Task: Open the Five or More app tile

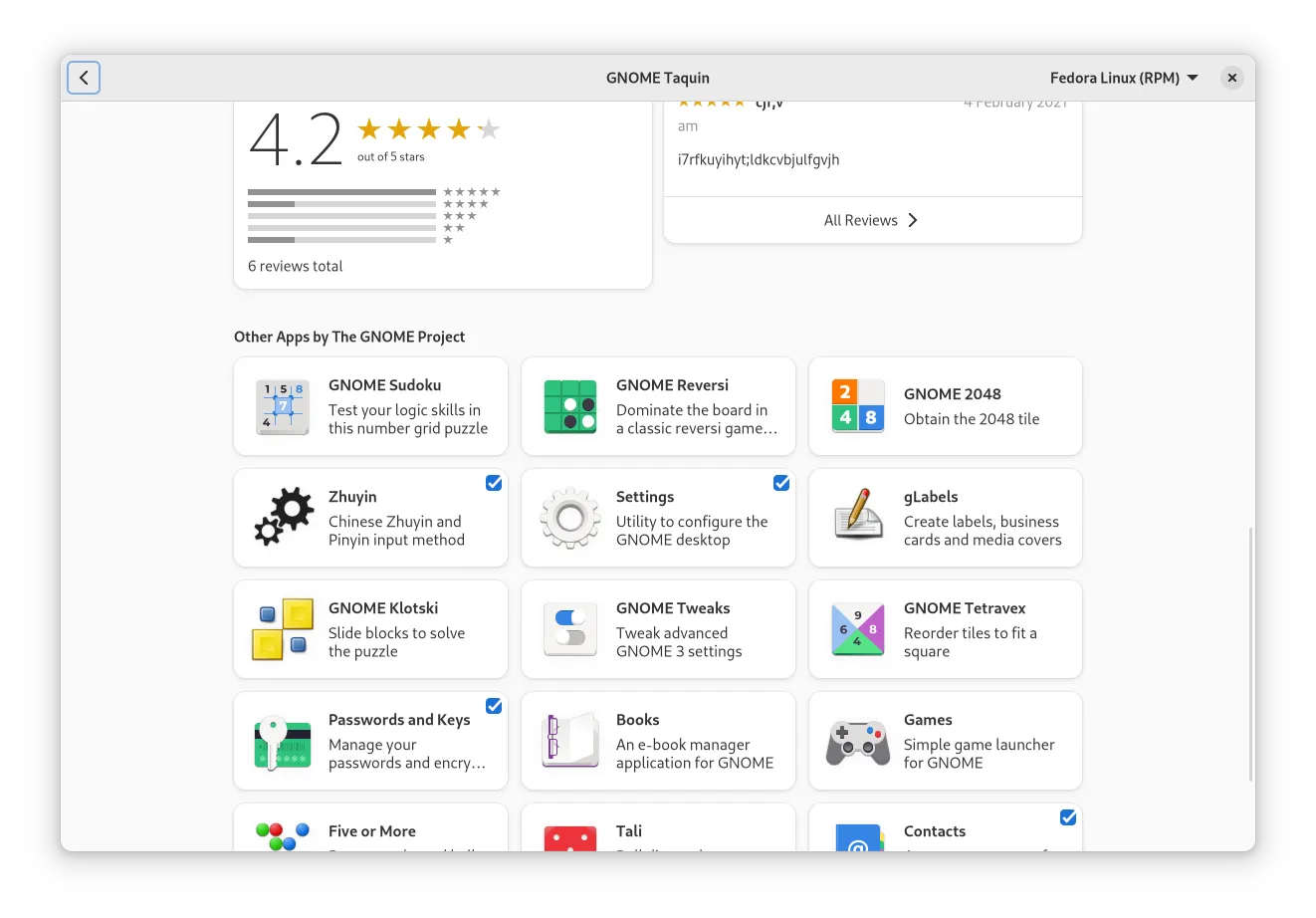Action: (x=370, y=829)
